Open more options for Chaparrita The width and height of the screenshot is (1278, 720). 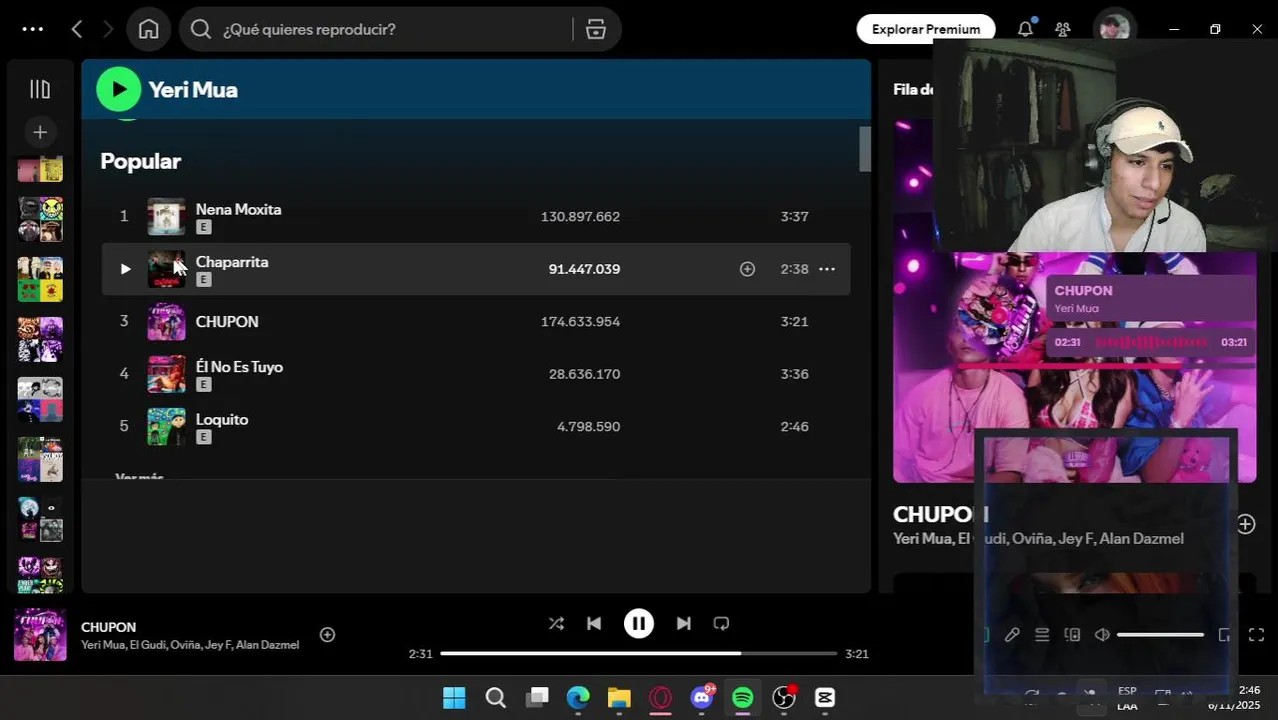pos(827,269)
